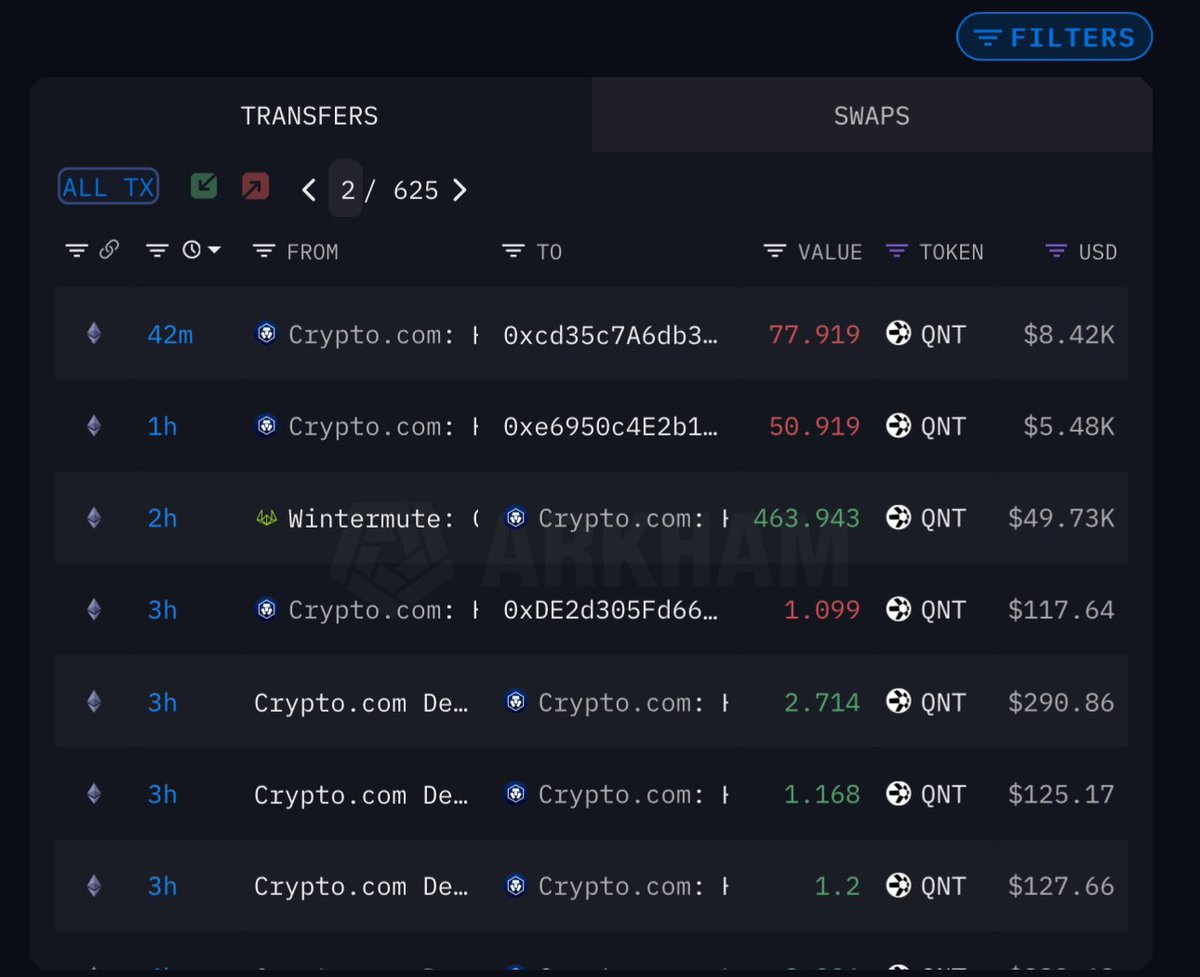Click the value 1.099
Image resolution: width=1200 pixels, height=977 pixels.
(822, 610)
